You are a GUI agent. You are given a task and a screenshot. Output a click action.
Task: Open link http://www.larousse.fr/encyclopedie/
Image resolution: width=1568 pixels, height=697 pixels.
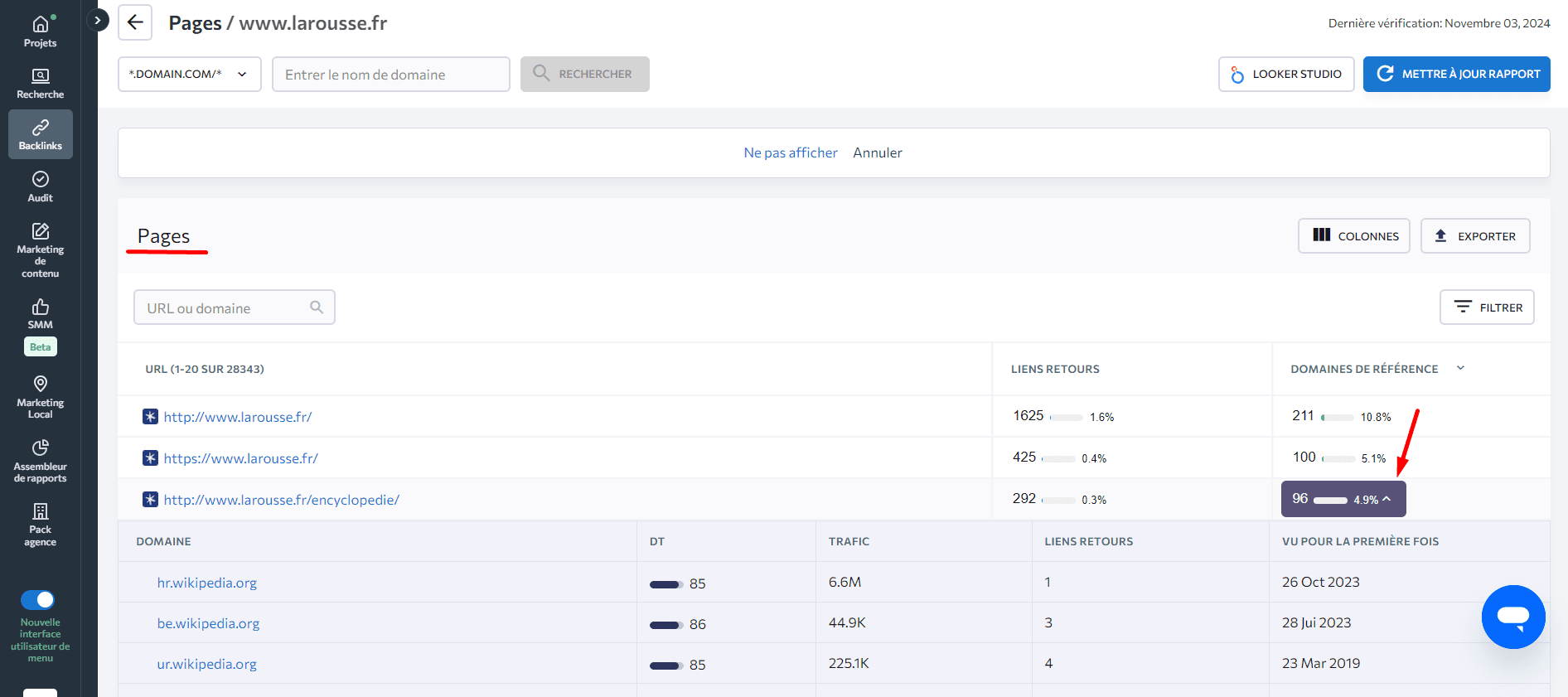click(x=282, y=500)
